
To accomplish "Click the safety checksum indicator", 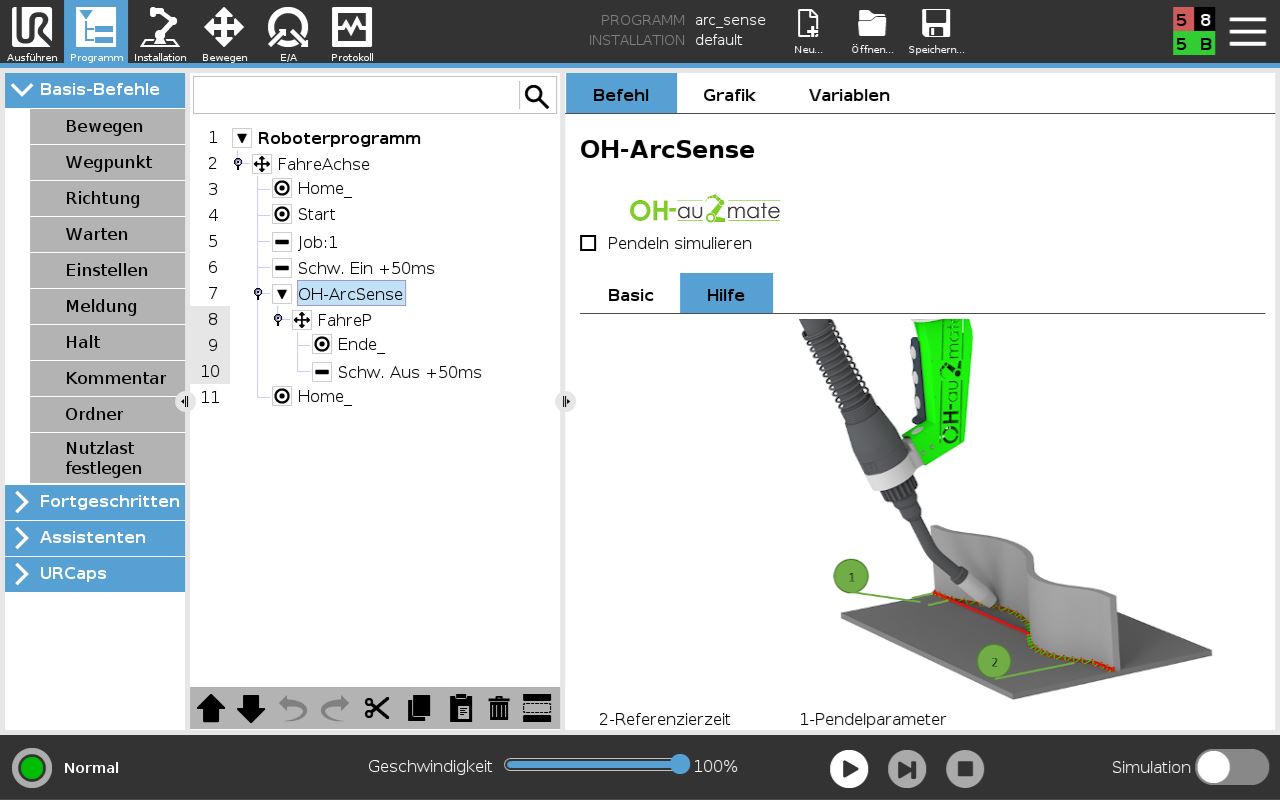I will [x=1194, y=32].
